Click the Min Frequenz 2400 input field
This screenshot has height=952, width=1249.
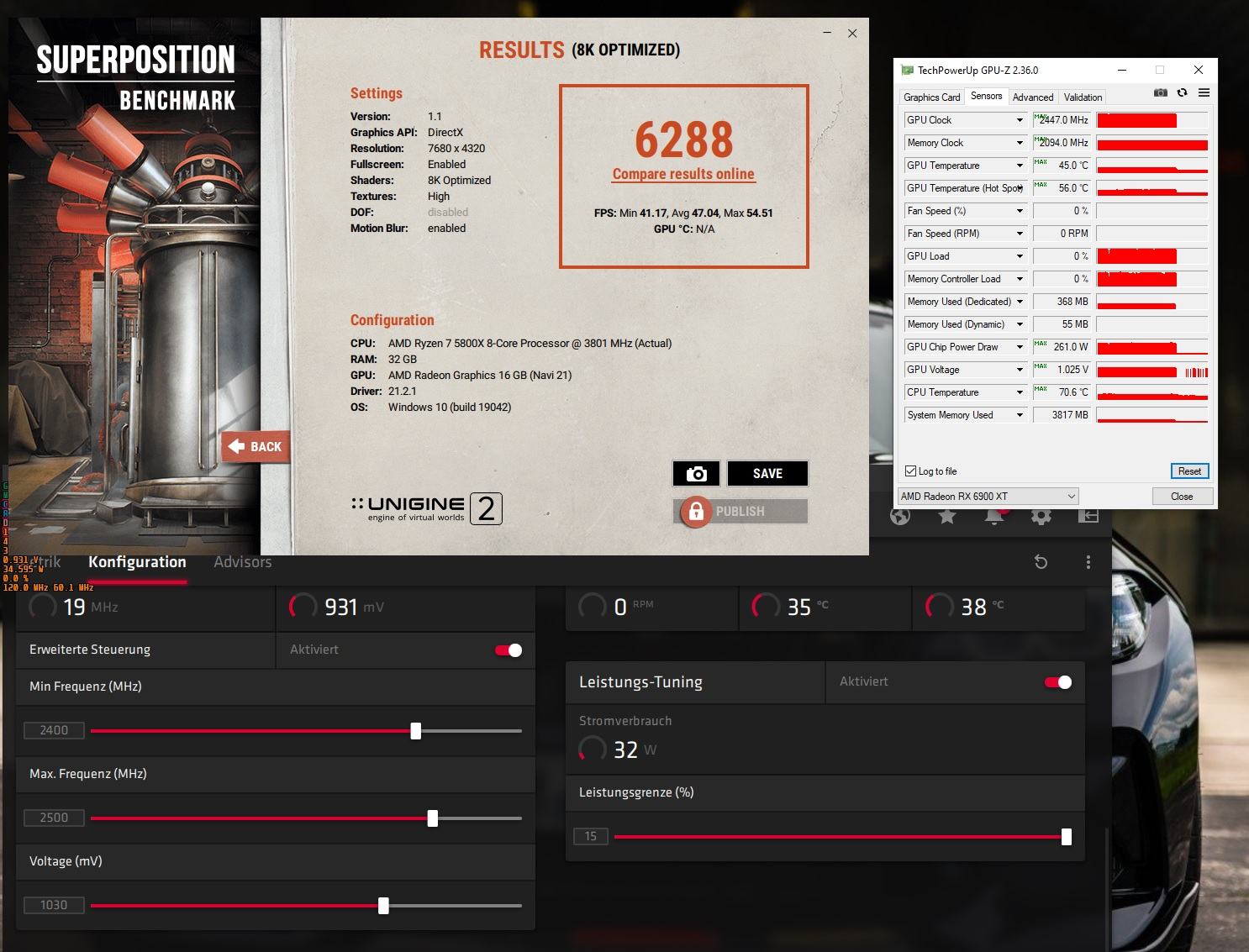click(x=54, y=731)
